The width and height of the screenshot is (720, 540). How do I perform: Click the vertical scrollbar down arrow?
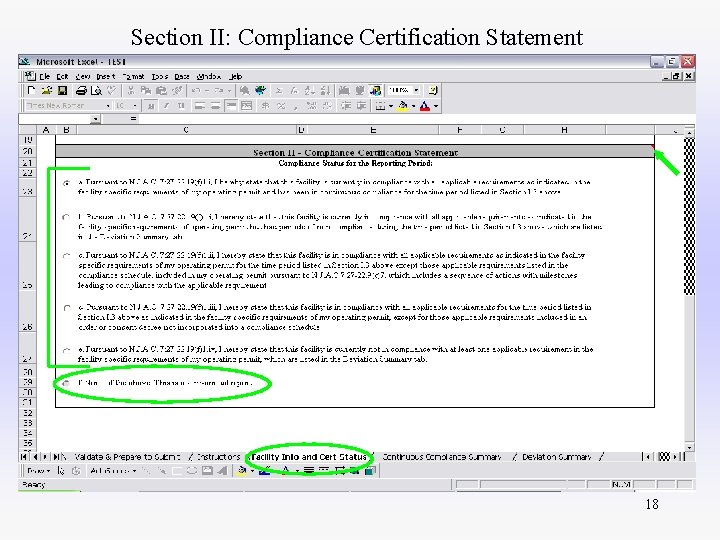[x=689, y=447]
